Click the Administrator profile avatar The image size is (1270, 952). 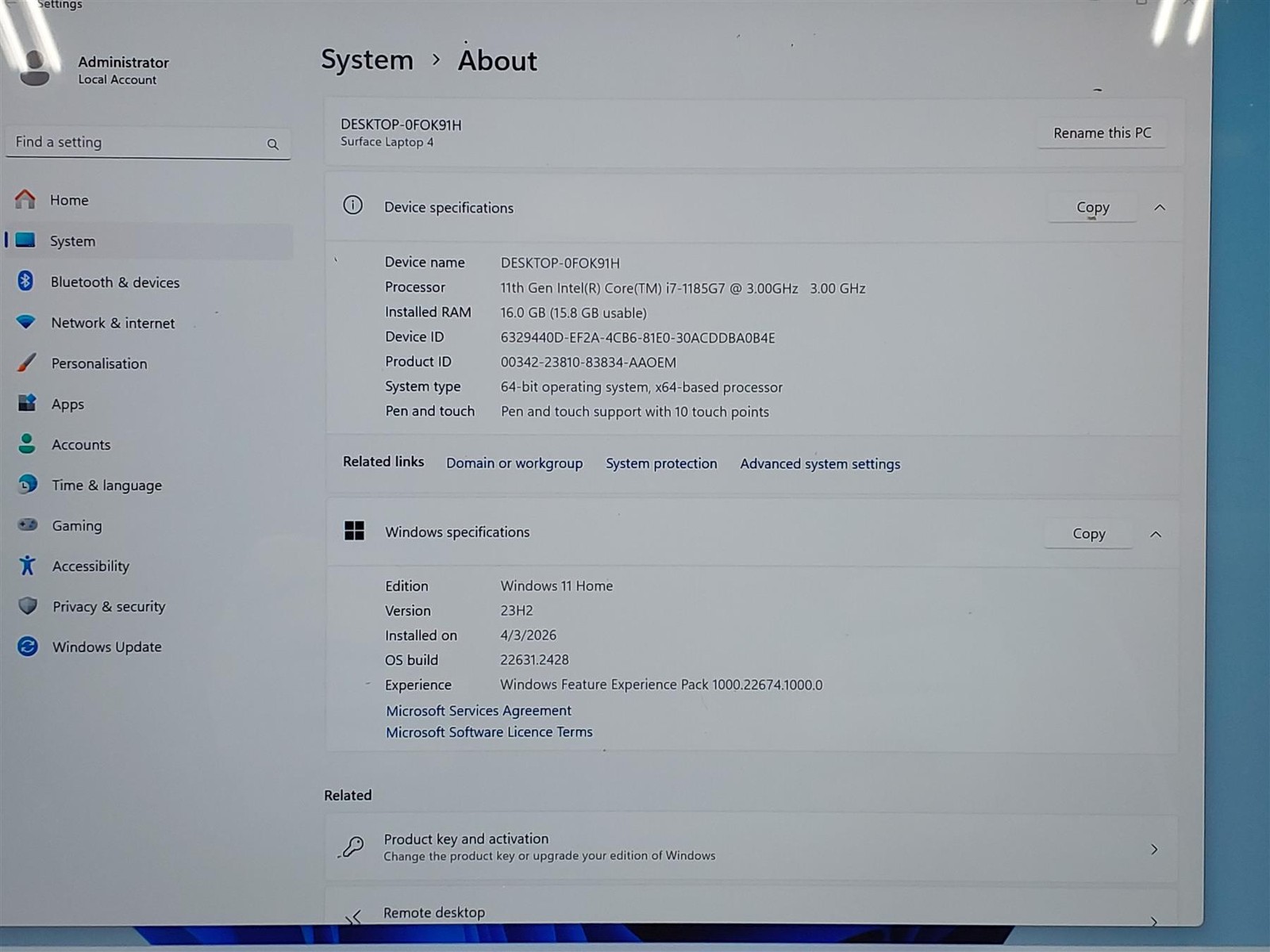[35, 69]
